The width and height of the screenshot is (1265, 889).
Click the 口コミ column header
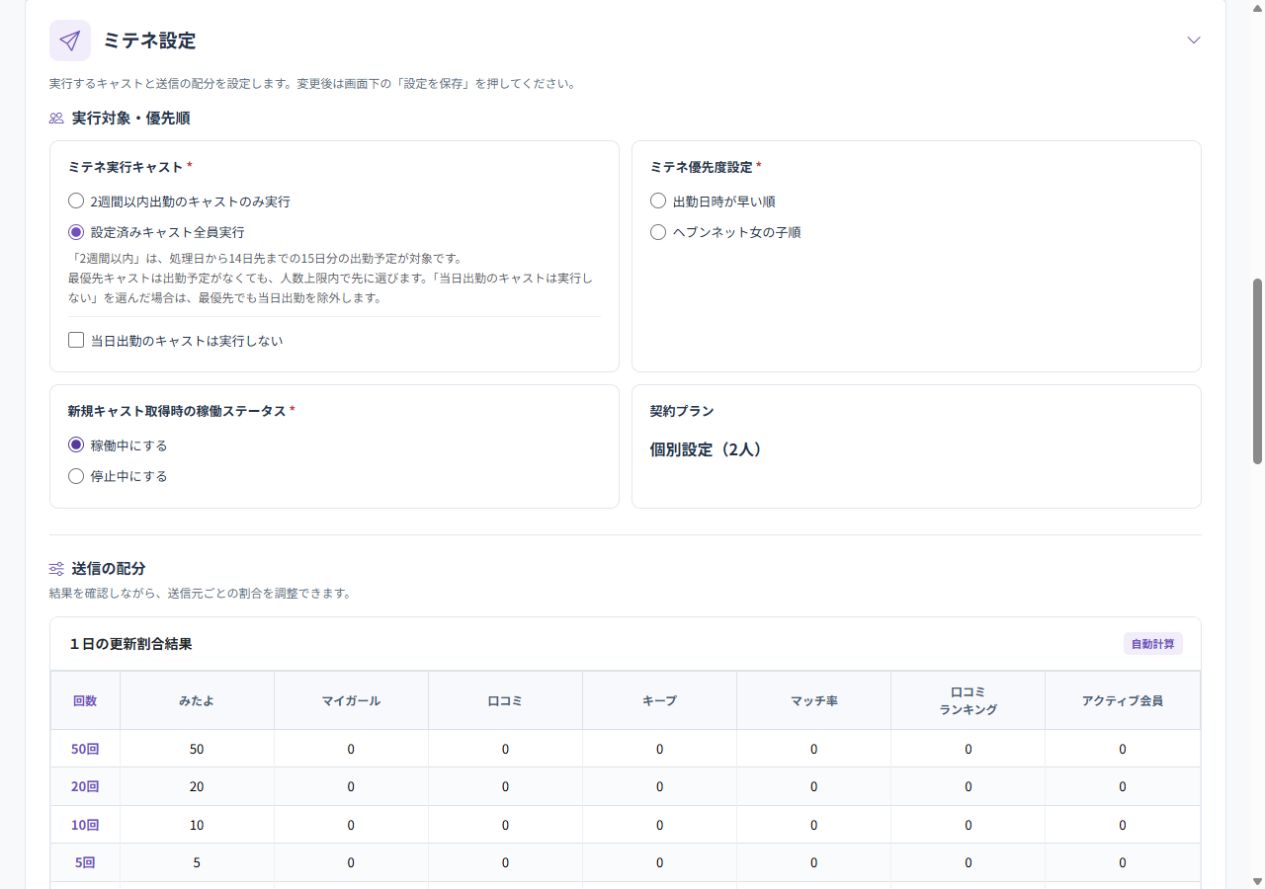click(505, 700)
